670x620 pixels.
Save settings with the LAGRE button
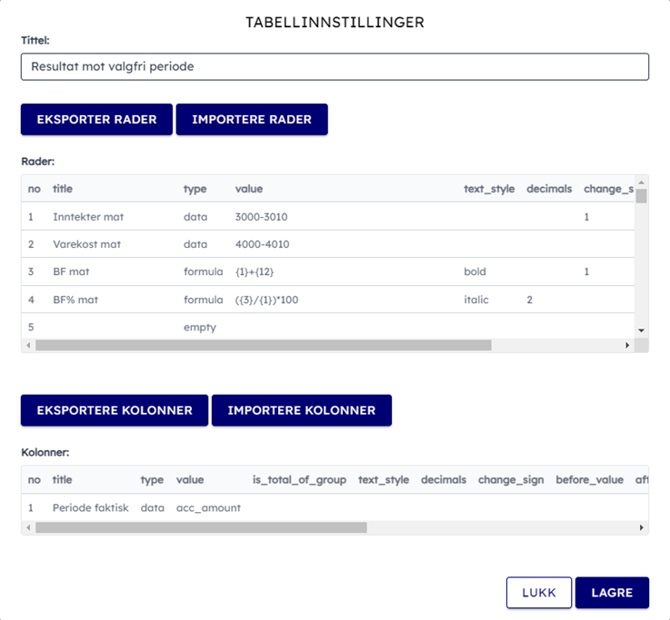click(611, 592)
